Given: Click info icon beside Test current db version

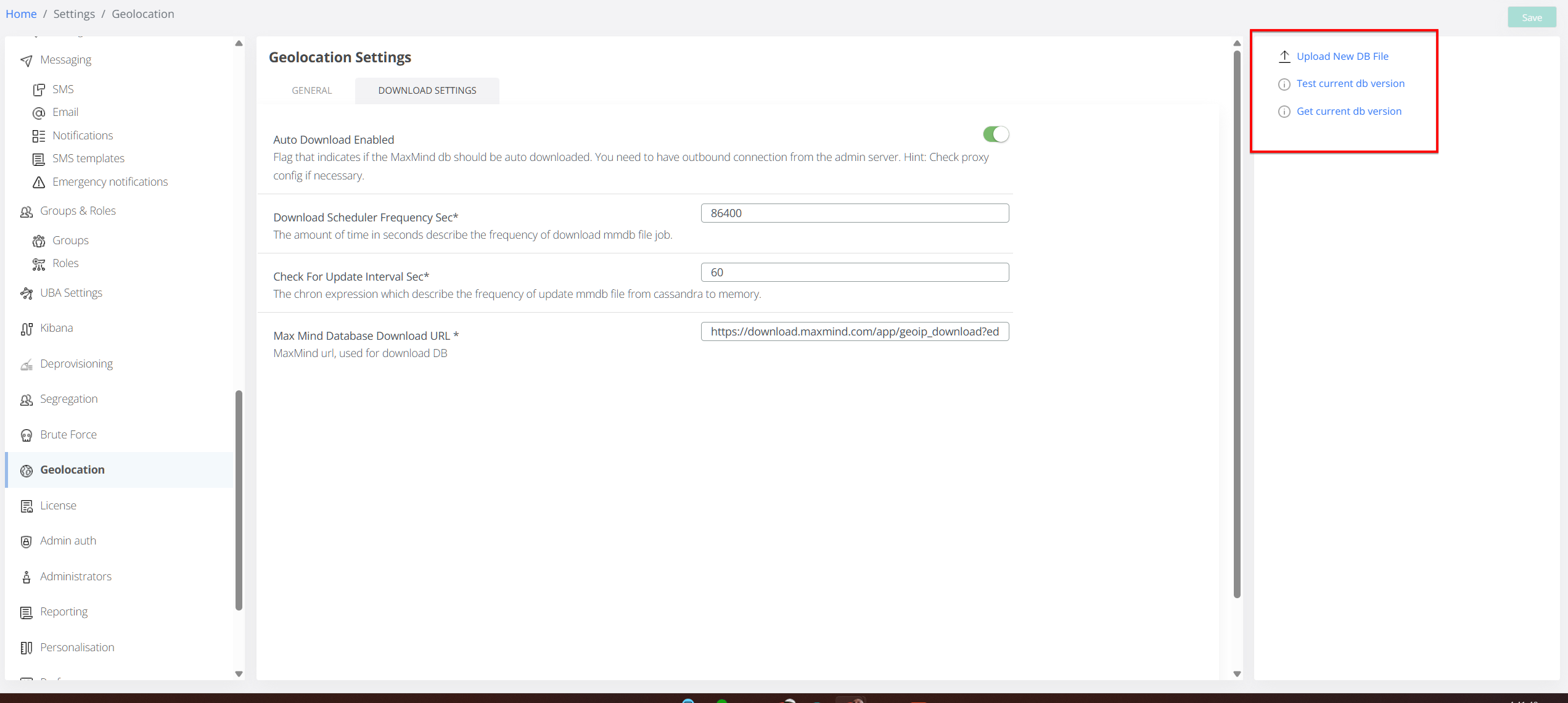Looking at the screenshot, I should 1284,84.
